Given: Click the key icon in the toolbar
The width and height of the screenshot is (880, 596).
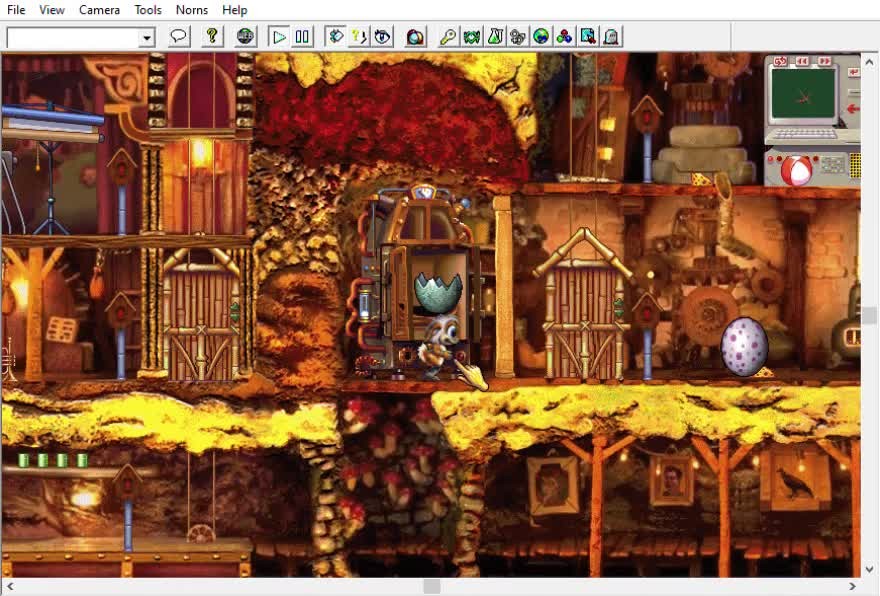Looking at the screenshot, I should [448, 37].
